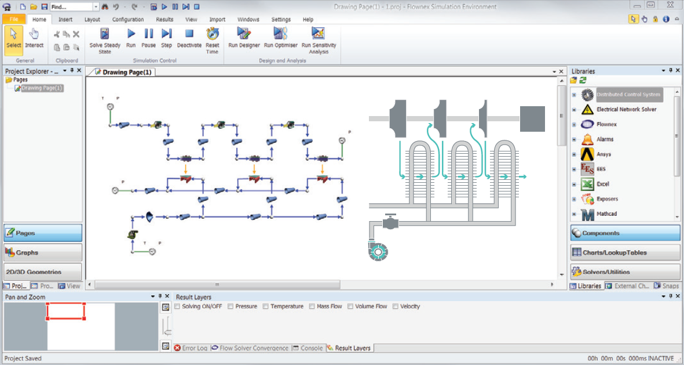Open the Configuration ribbon tab
The width and height of the screenshot is (684, 365).
pyautogui.click(x=128, y=19)
